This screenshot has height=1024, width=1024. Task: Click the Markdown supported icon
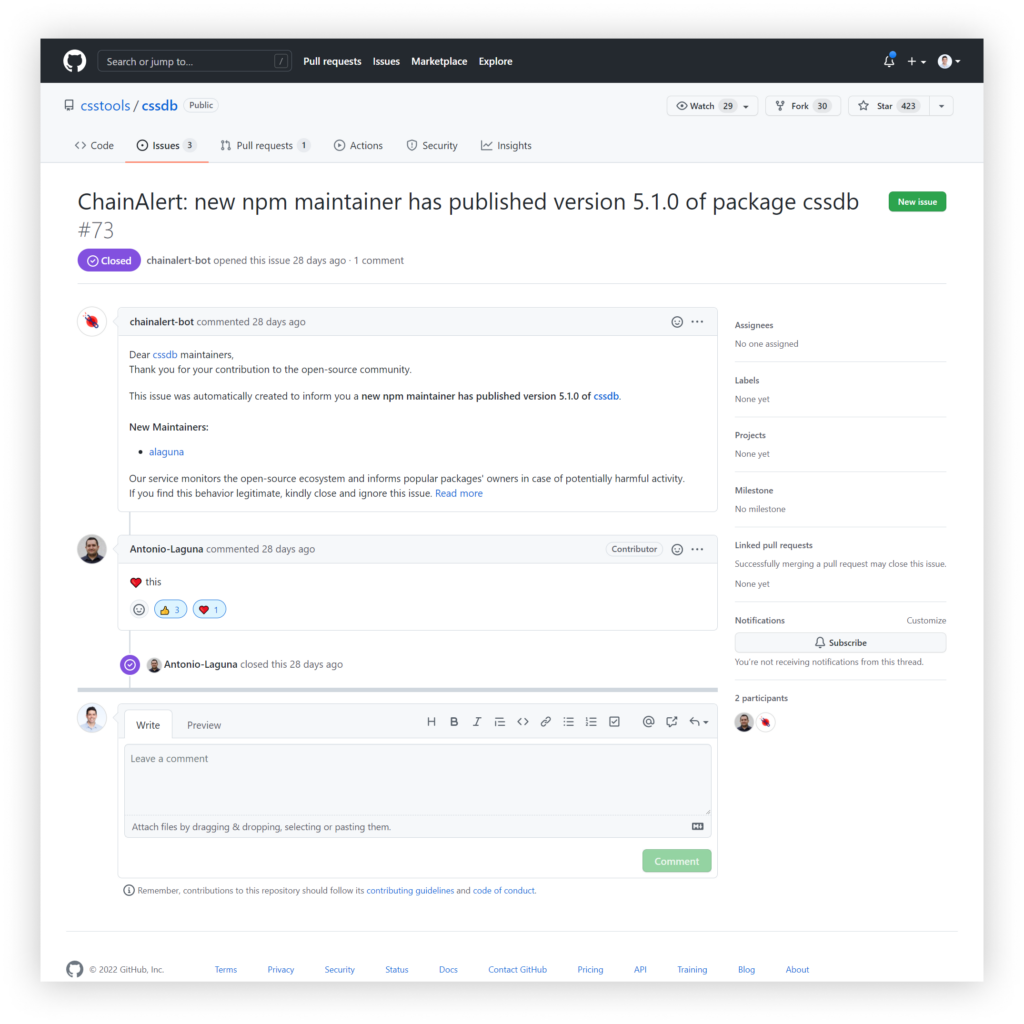[x=697, y=827]
